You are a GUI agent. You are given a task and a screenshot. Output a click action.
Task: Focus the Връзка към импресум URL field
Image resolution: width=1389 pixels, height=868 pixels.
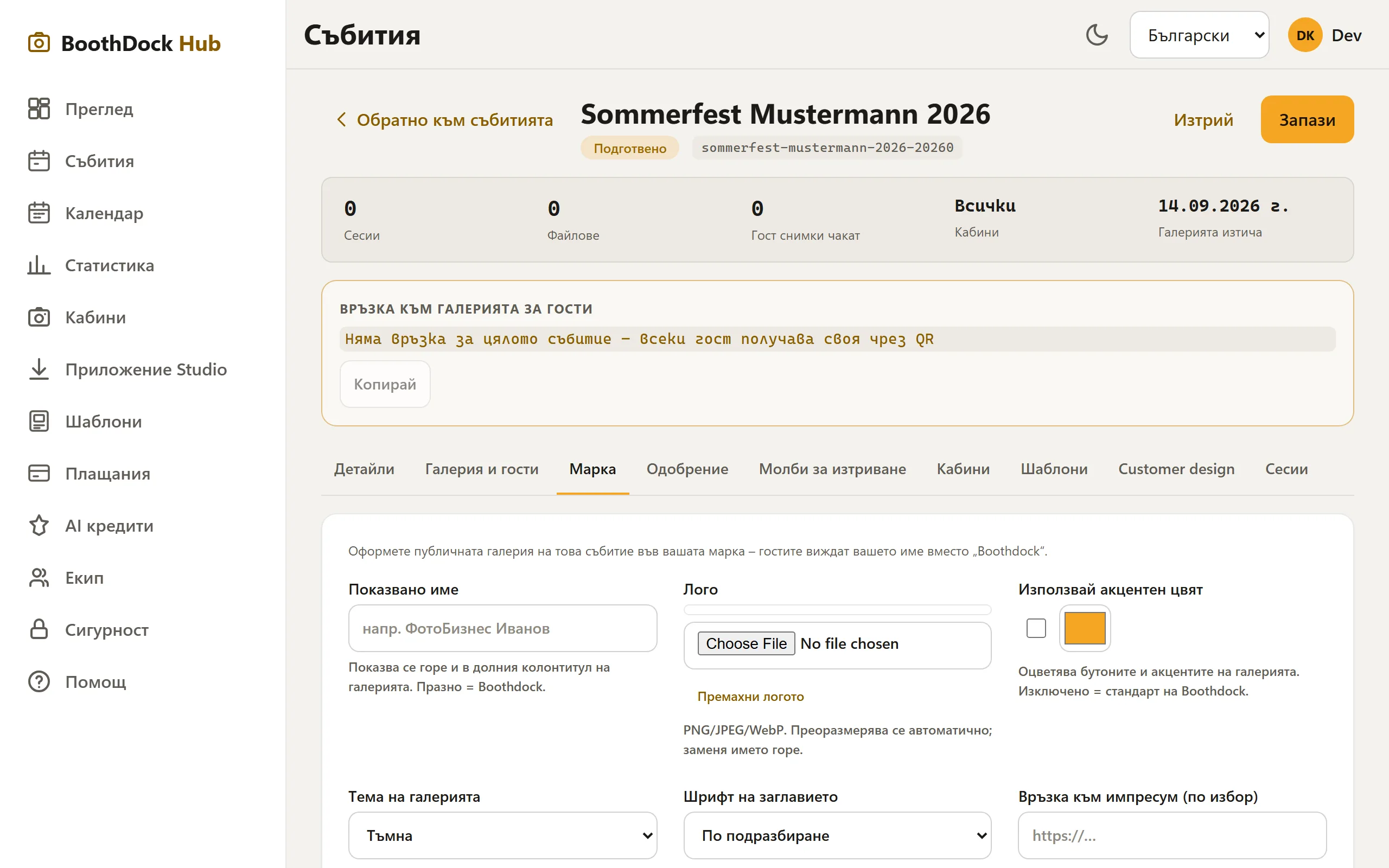point(1172,835)
